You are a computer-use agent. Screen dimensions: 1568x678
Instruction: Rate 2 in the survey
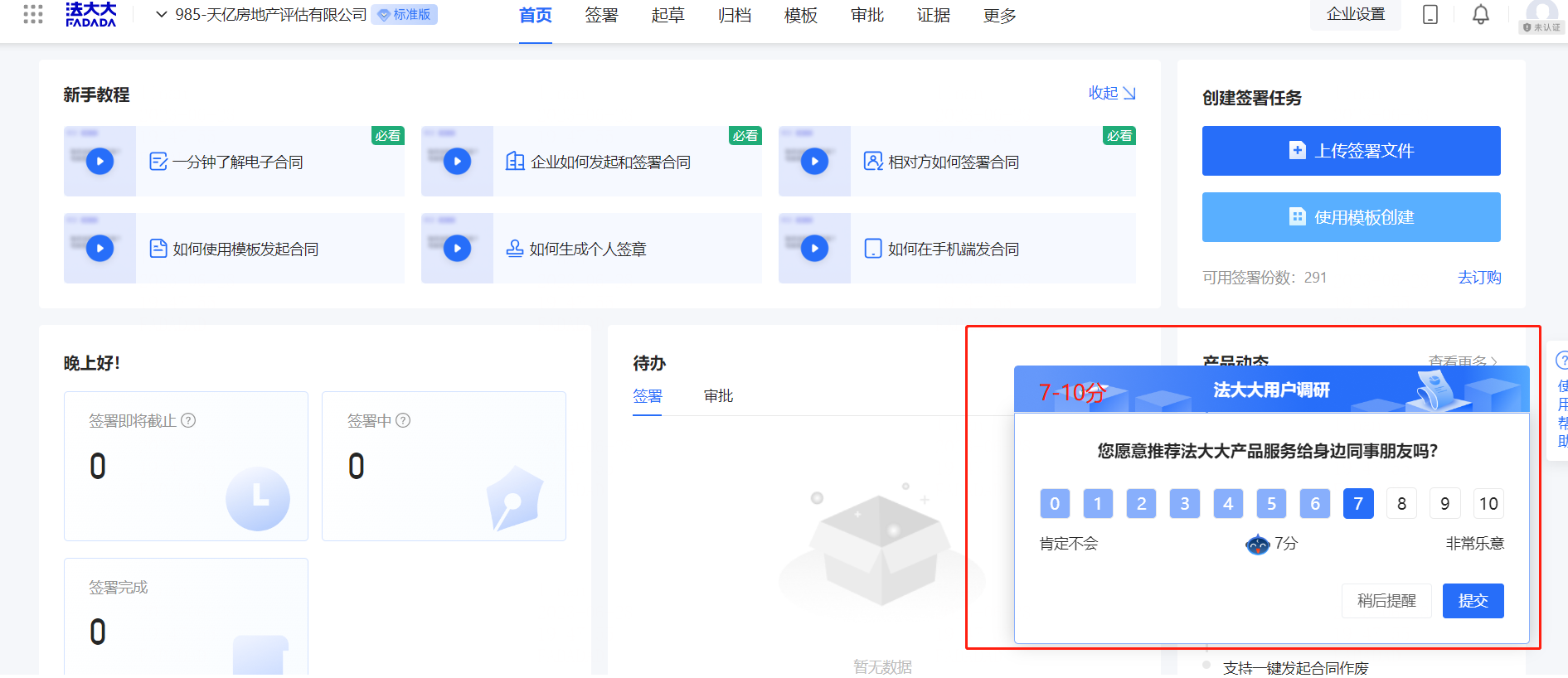click(1142, 503)
